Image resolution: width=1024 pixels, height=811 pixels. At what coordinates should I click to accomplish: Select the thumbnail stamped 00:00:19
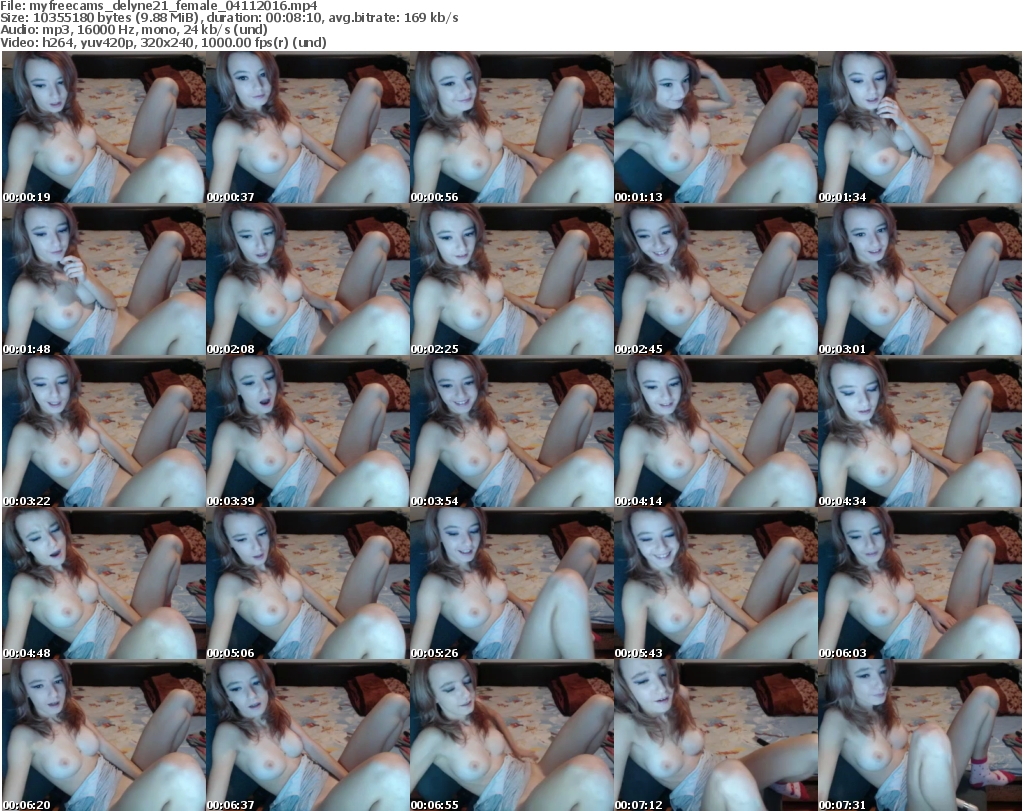[104, 127]
